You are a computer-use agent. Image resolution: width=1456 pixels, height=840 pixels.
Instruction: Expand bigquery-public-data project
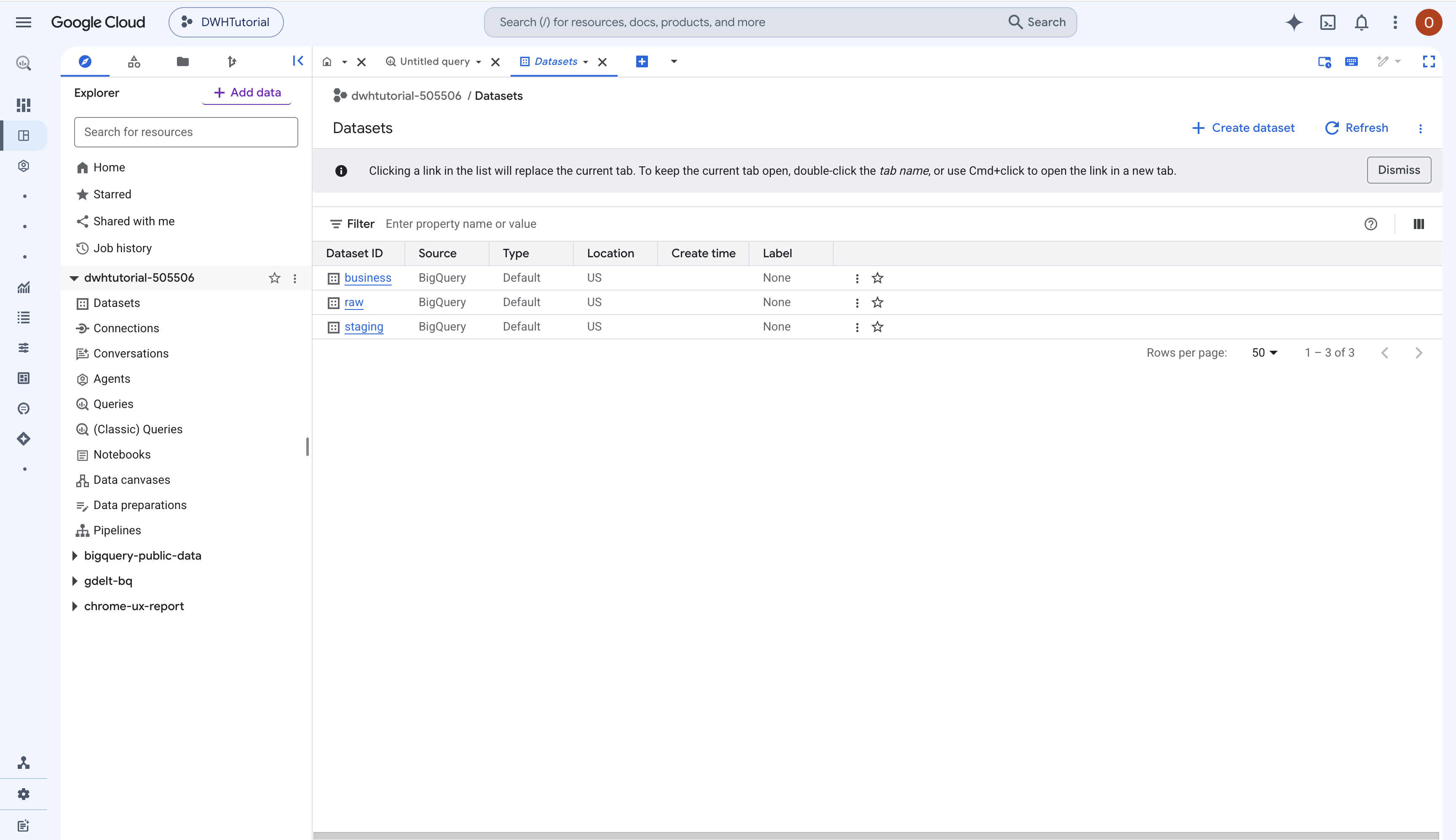pyautogui.click(x=74, y=555)
